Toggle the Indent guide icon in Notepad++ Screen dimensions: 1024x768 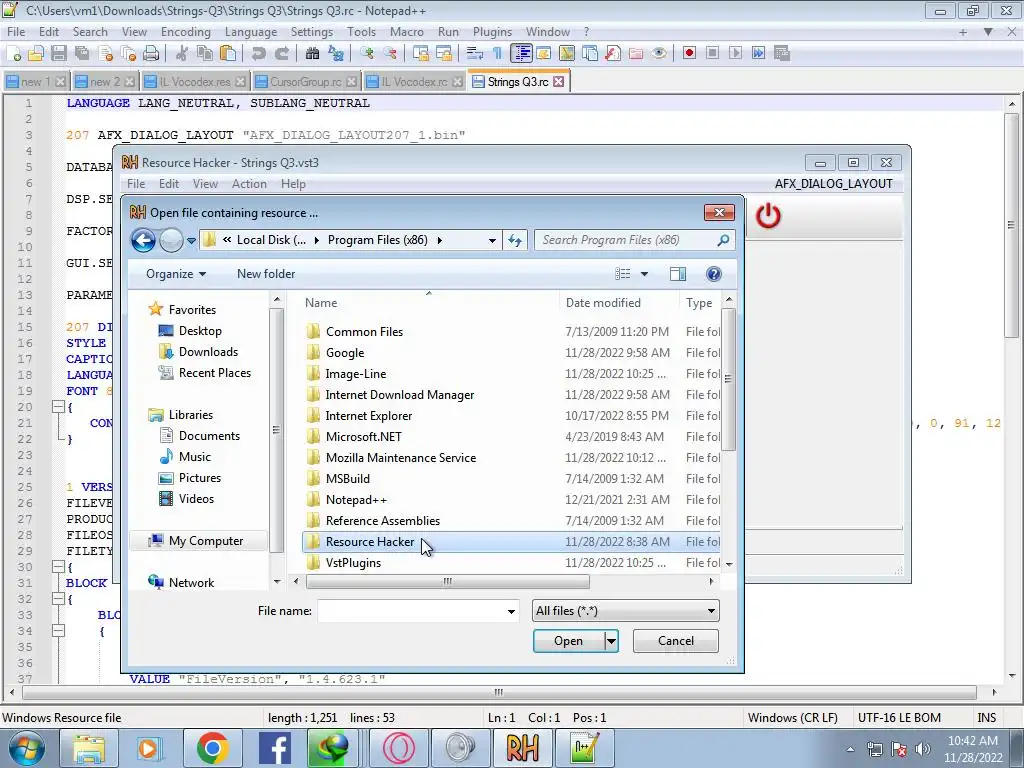tap(521, 54)
